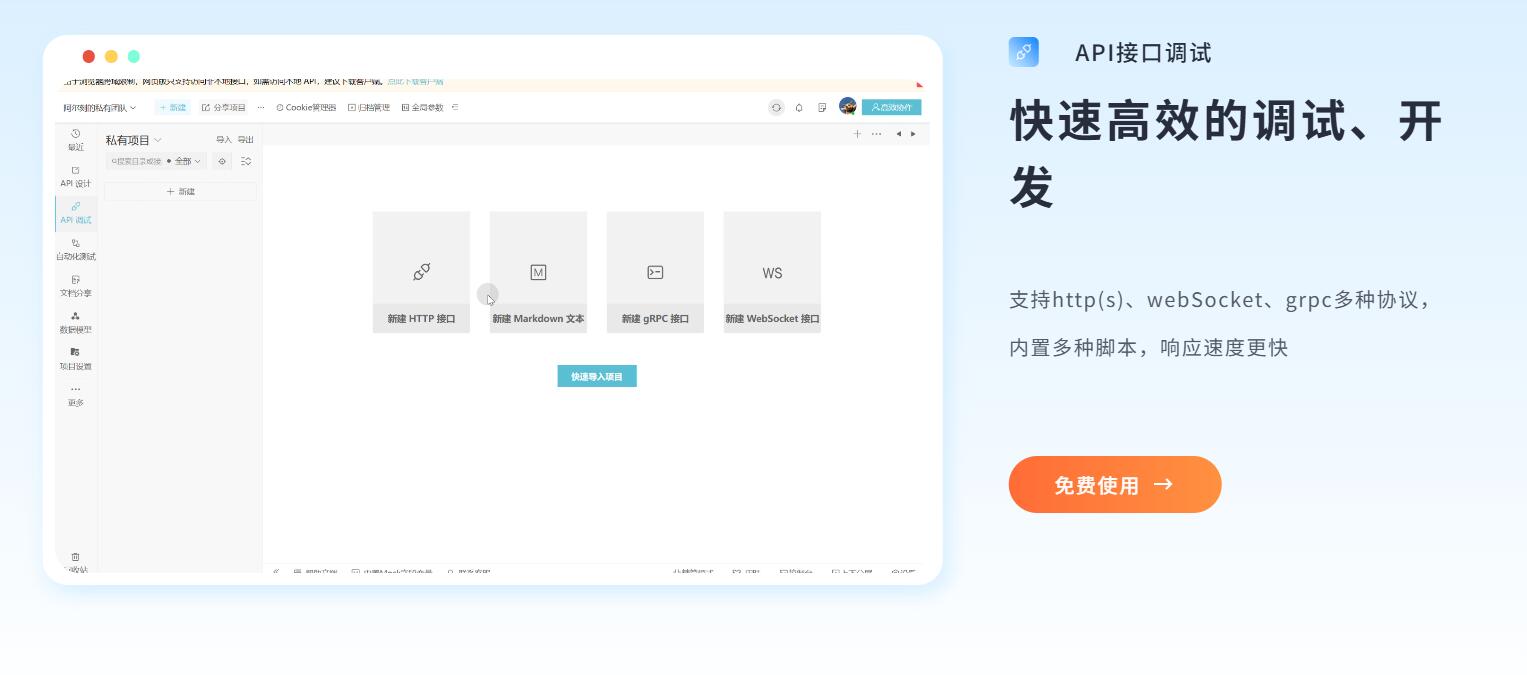Screen dimensions: 1527x675
Task: Click the 导出 export link
Action: point(245,140)
